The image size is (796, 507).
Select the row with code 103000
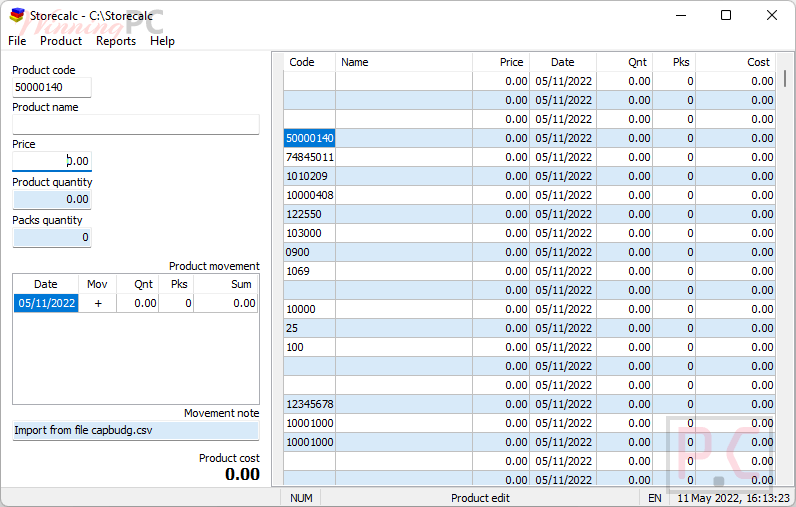coord(529,233)
